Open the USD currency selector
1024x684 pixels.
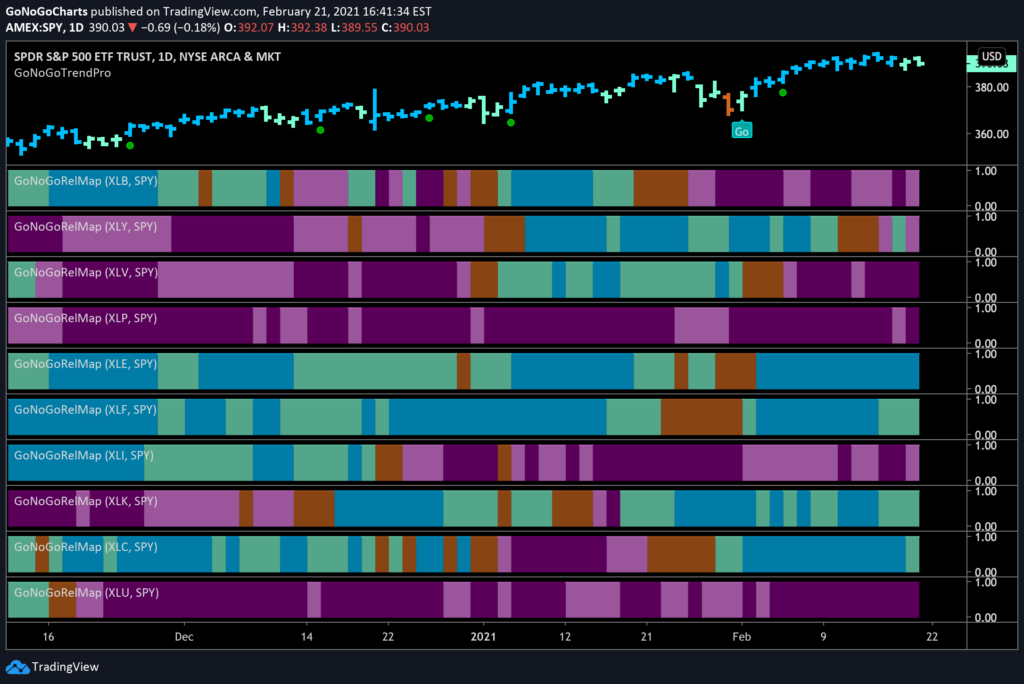click(991, 56)
